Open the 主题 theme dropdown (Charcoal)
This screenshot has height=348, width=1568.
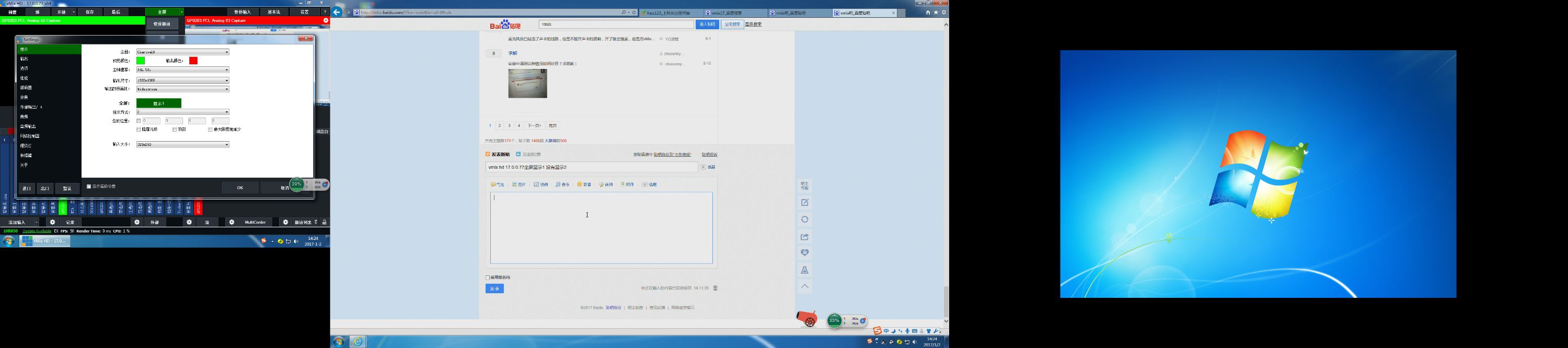click(x=182, y=52)
